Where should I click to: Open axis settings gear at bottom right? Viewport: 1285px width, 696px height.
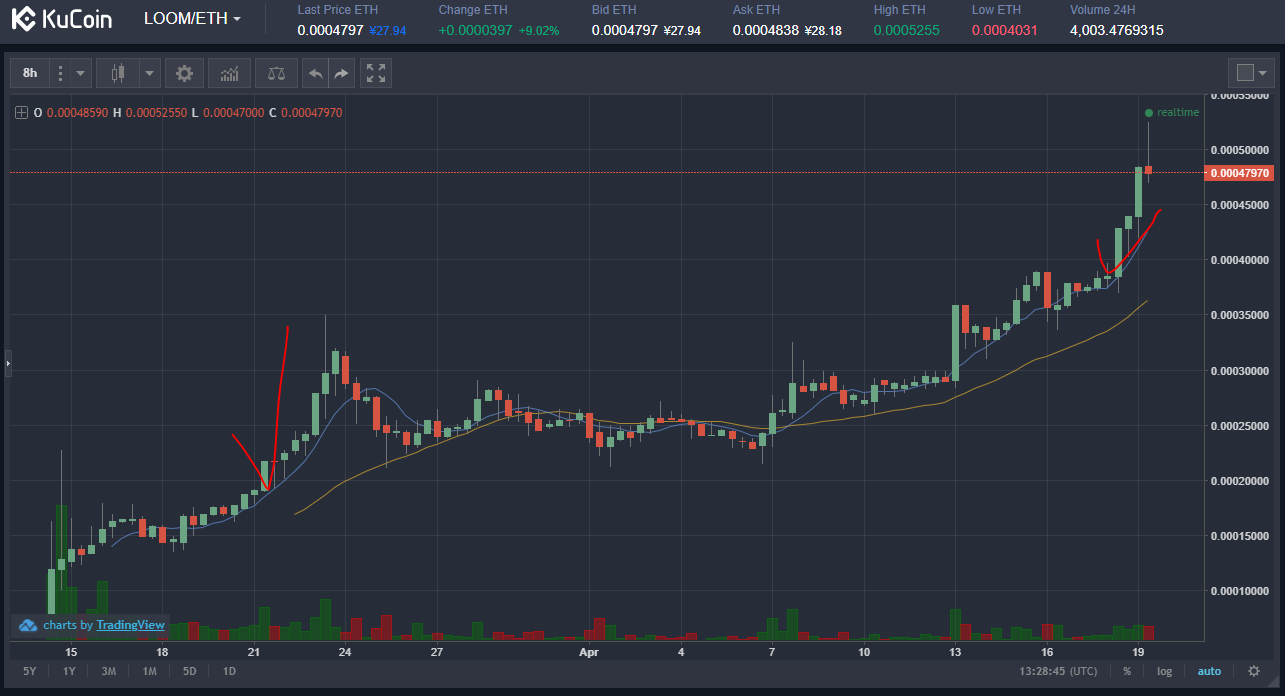pyautogui.click(x=1254, y=671)
